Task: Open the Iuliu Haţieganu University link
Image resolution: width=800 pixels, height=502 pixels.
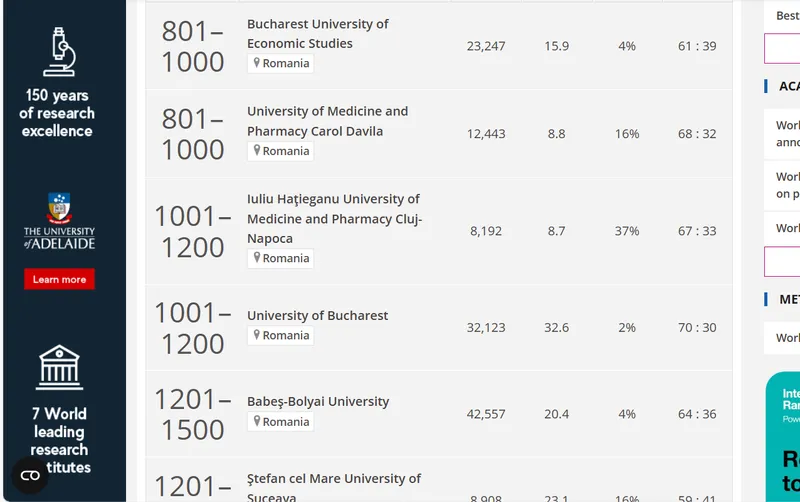Action: [x=334, y=218]
